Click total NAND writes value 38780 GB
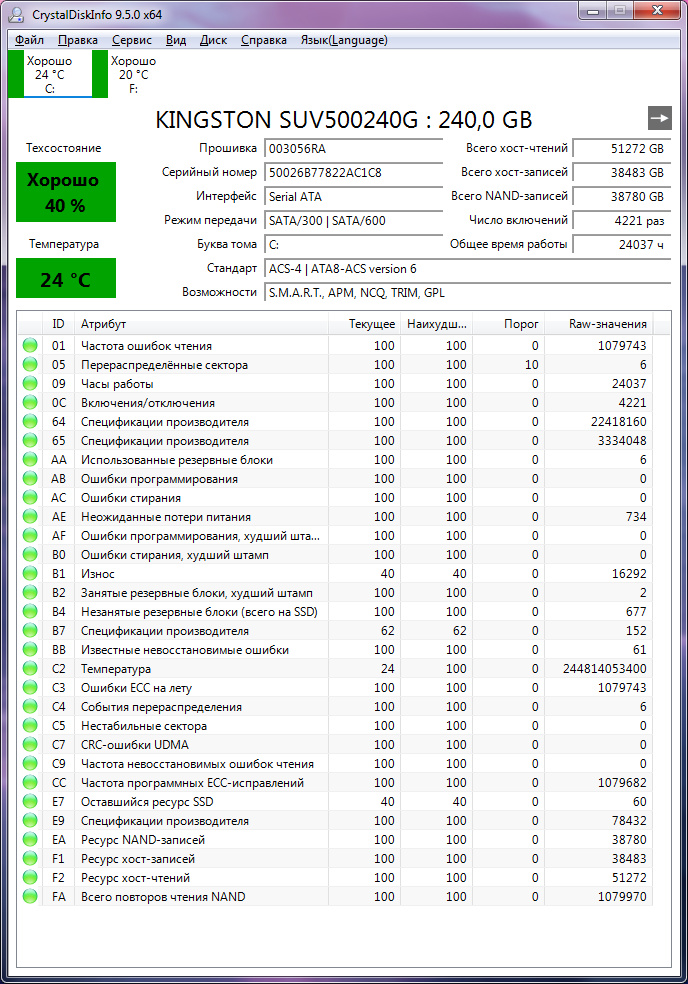 (622, 196)
